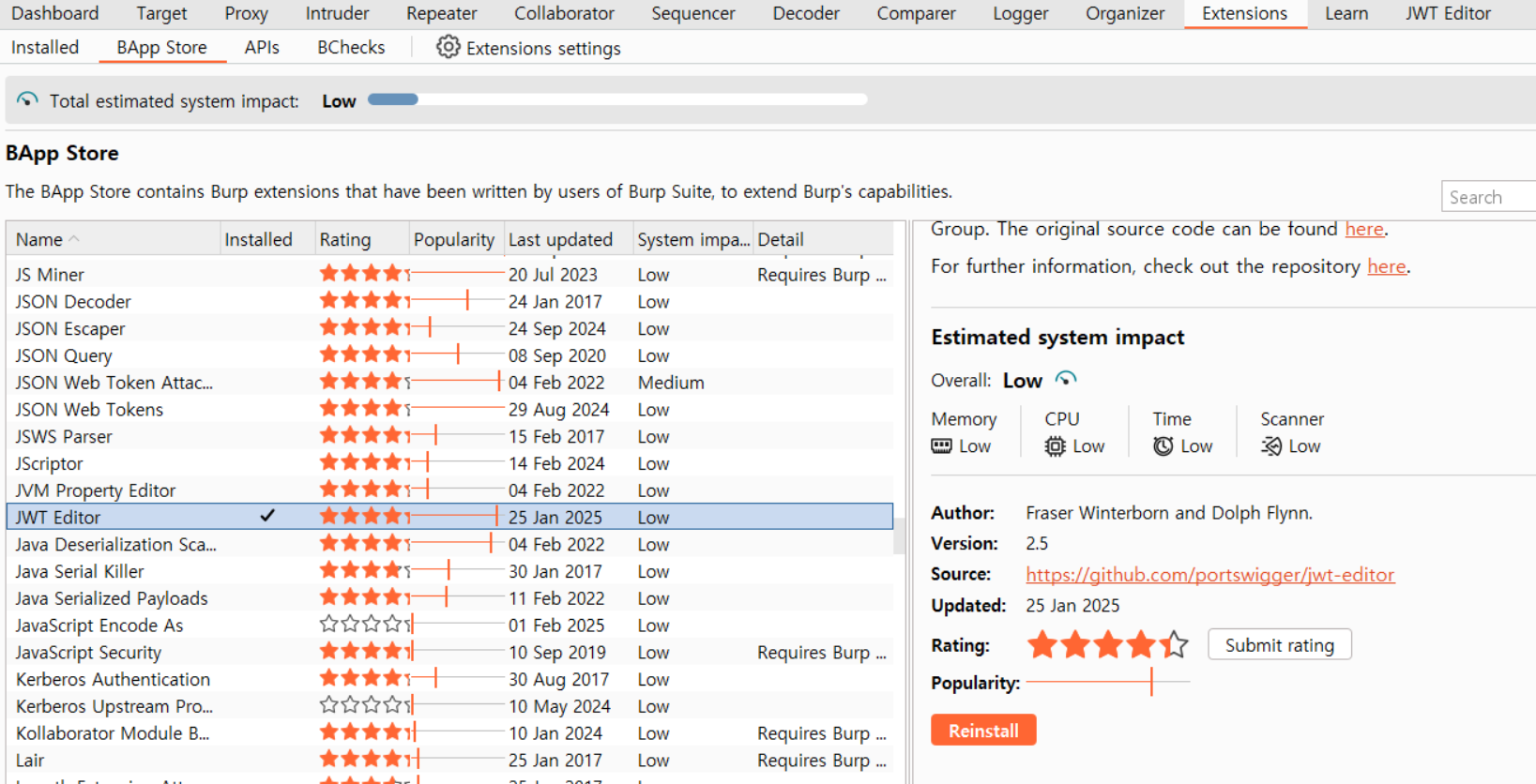The height and width of the screenshot is (784, 1536).
Task: Select the JScriptor row
Action: point(449,463)
